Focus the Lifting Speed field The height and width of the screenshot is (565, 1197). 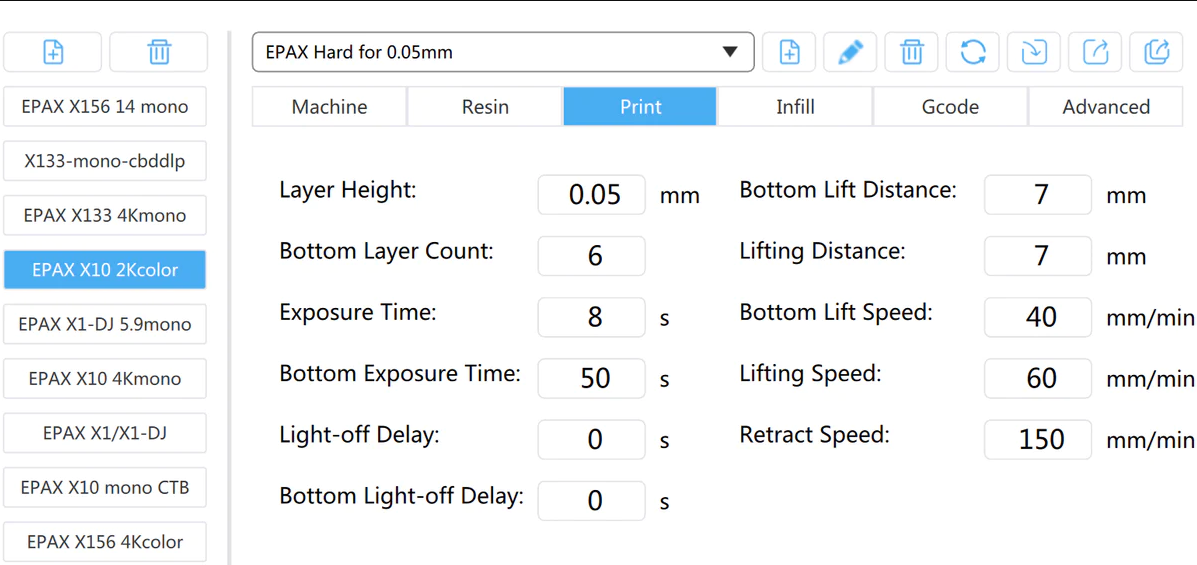click(1038, 378)
